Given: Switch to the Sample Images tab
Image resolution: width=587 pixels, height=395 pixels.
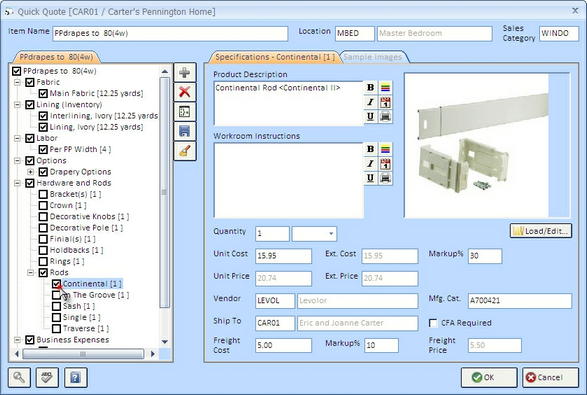Looking at the screenshot, I should tap(373, 57).
